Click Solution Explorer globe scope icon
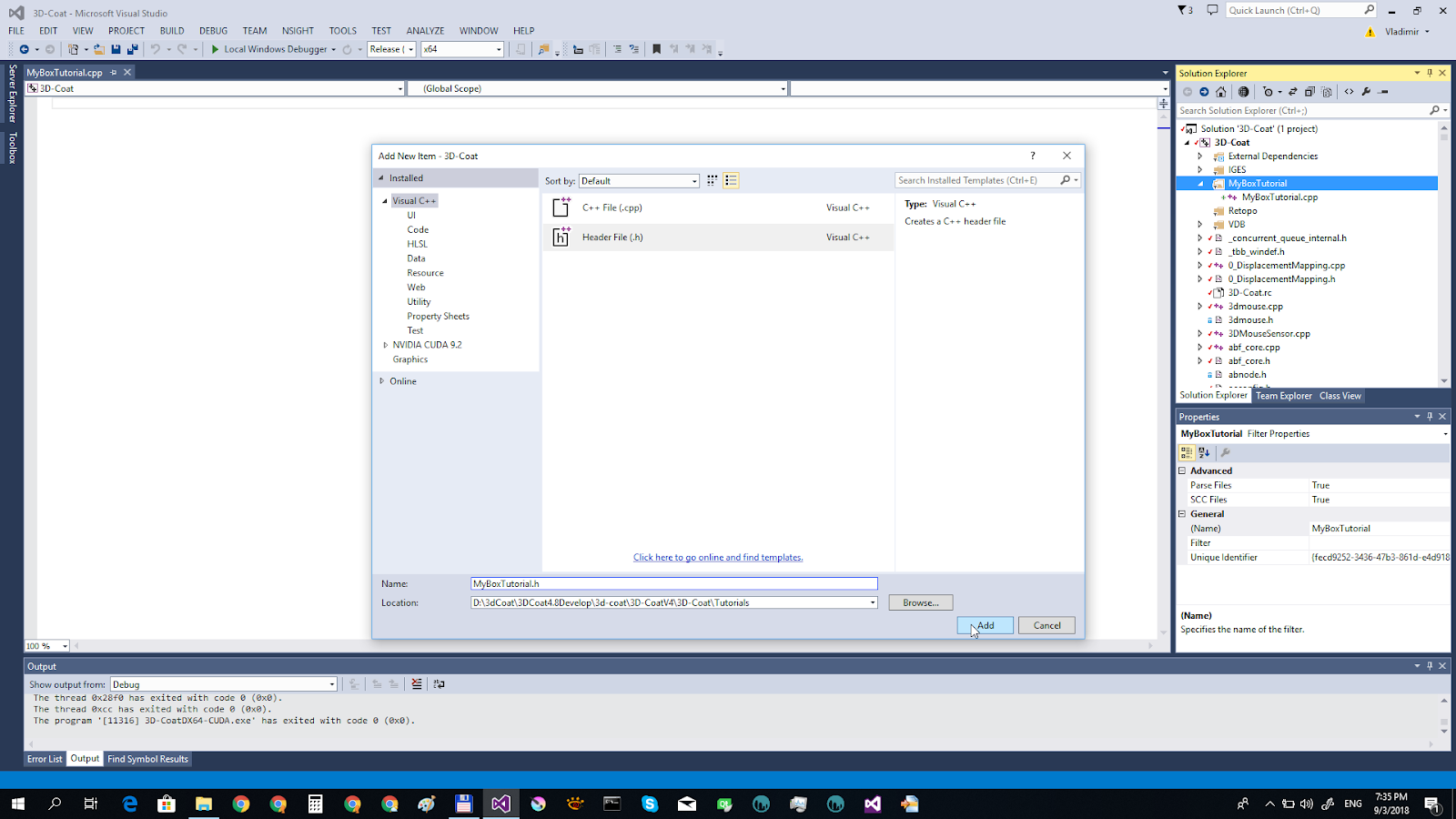Screen dimensions: 1456x819 pyautogui.click(x=1243, y=92)
